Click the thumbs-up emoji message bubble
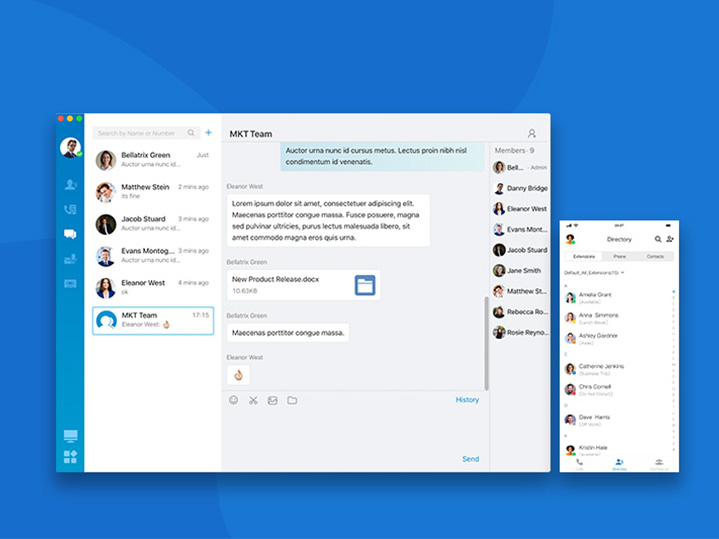 (238, 375)
